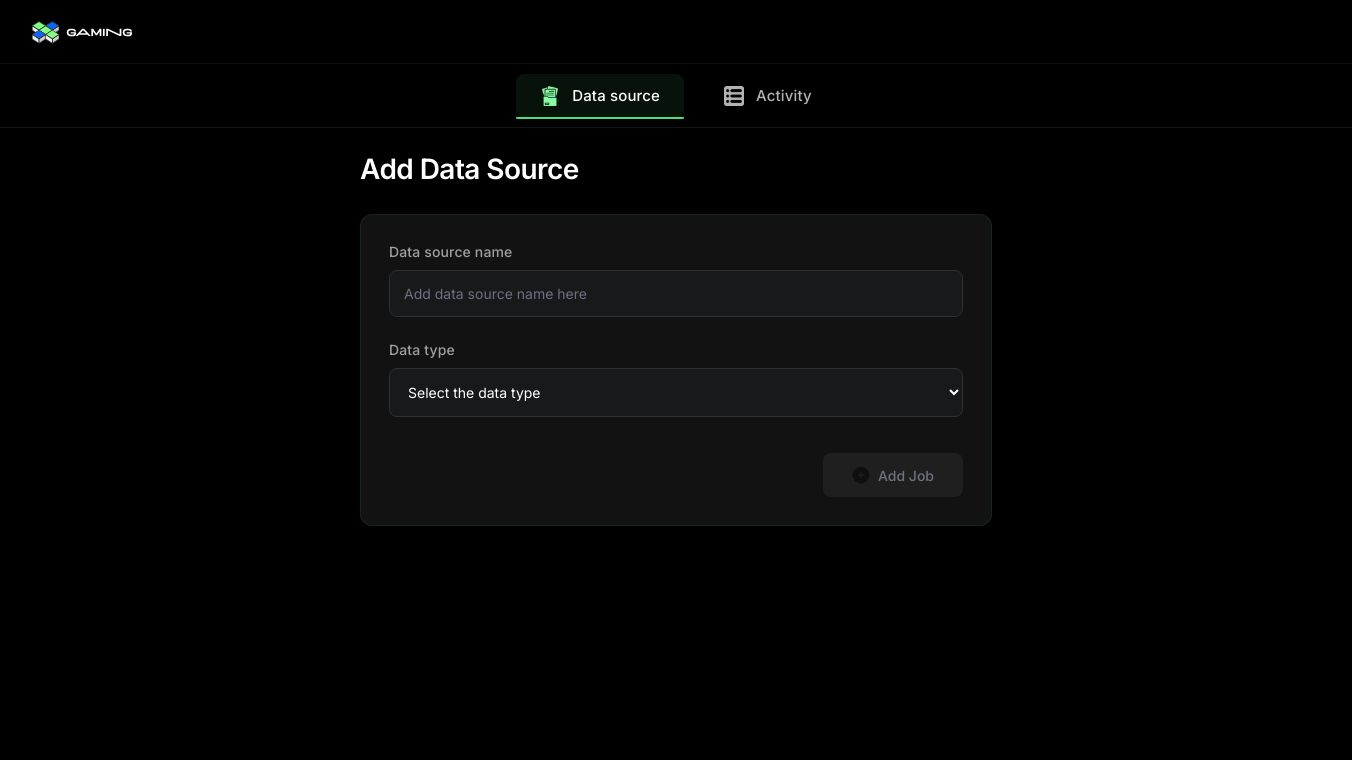Image resolution: width=1352 pixels, height=760 pixels.
Task: Click the Gaming cube logo icon
Action: point(45,32)
